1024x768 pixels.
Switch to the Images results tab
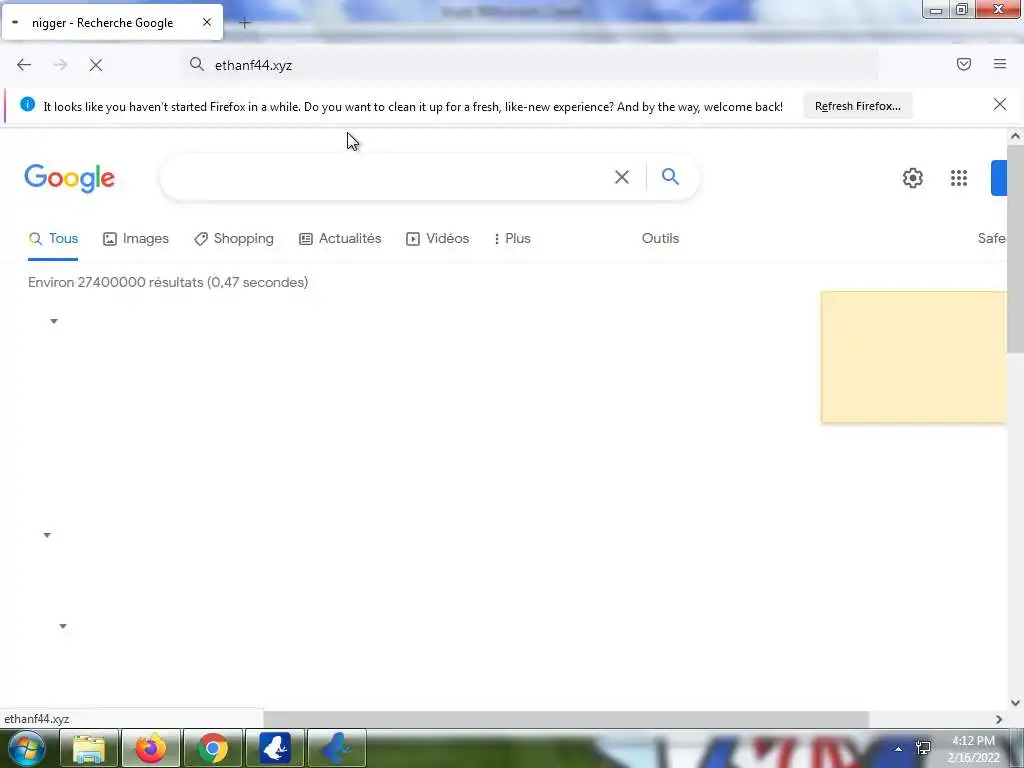click(136, 238)
